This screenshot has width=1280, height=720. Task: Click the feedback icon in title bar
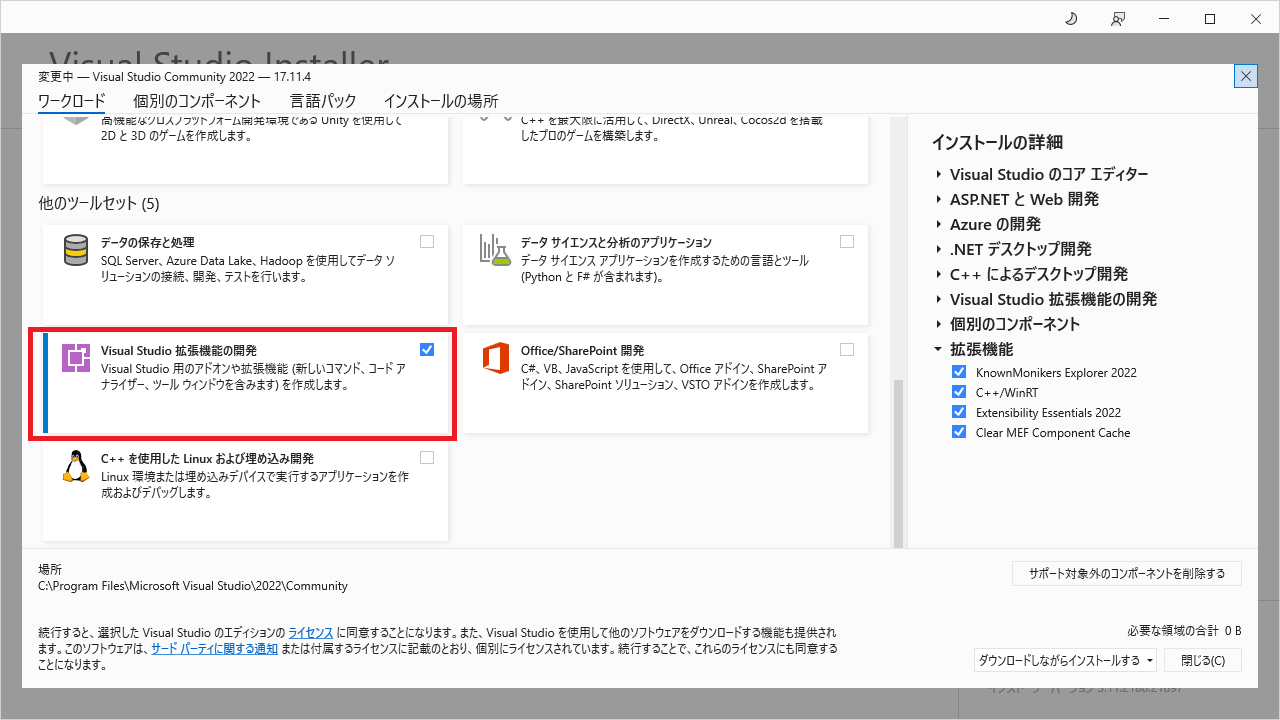[1117, 19]
